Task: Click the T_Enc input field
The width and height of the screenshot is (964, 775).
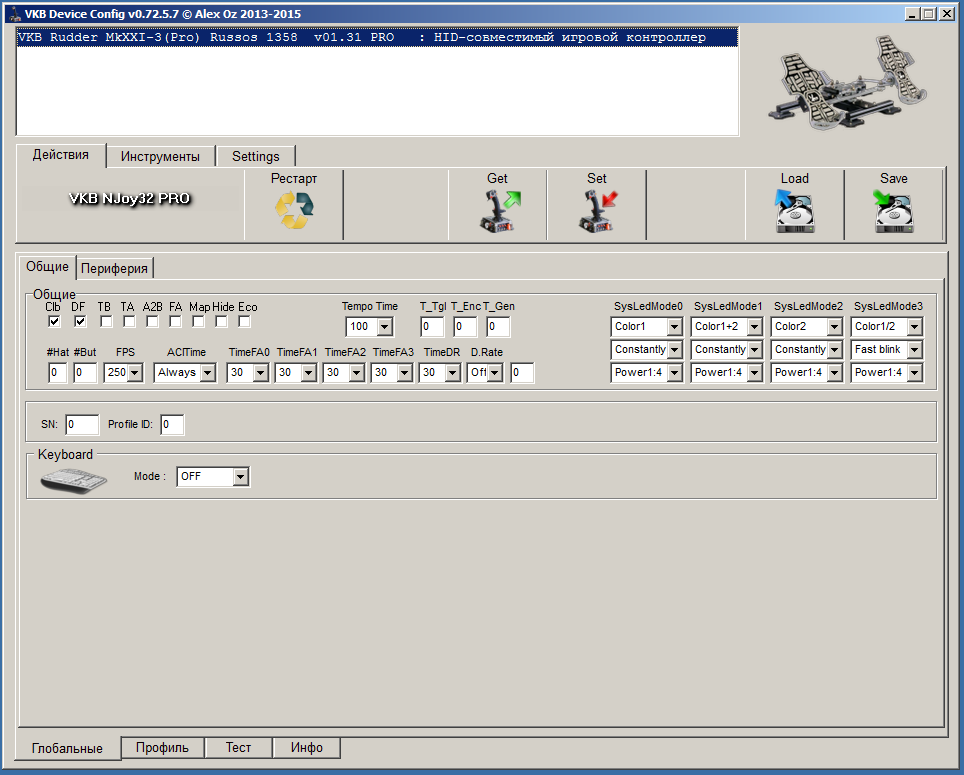Action: point(465,326)
